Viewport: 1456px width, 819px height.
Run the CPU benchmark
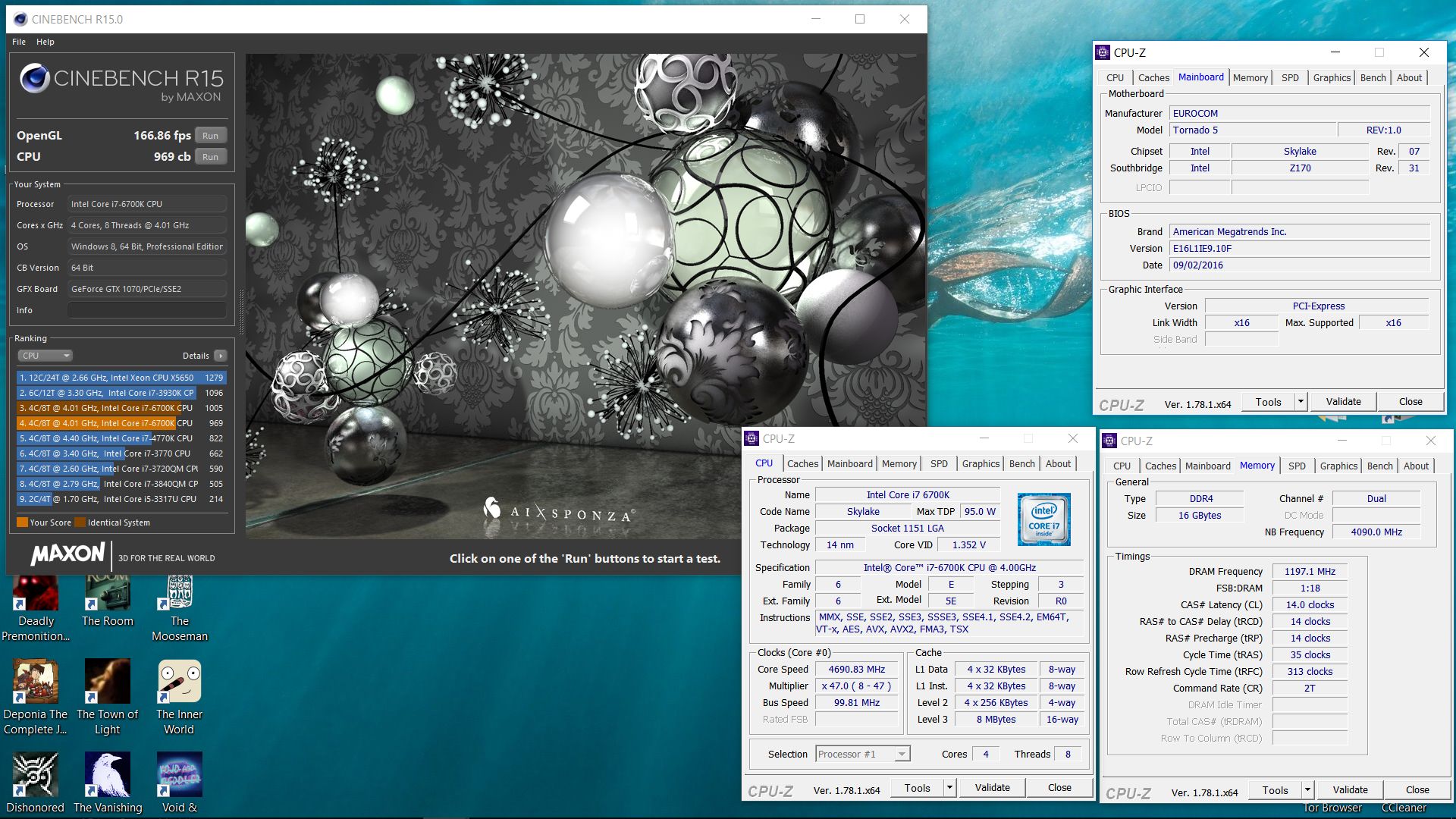click(210, 157)
